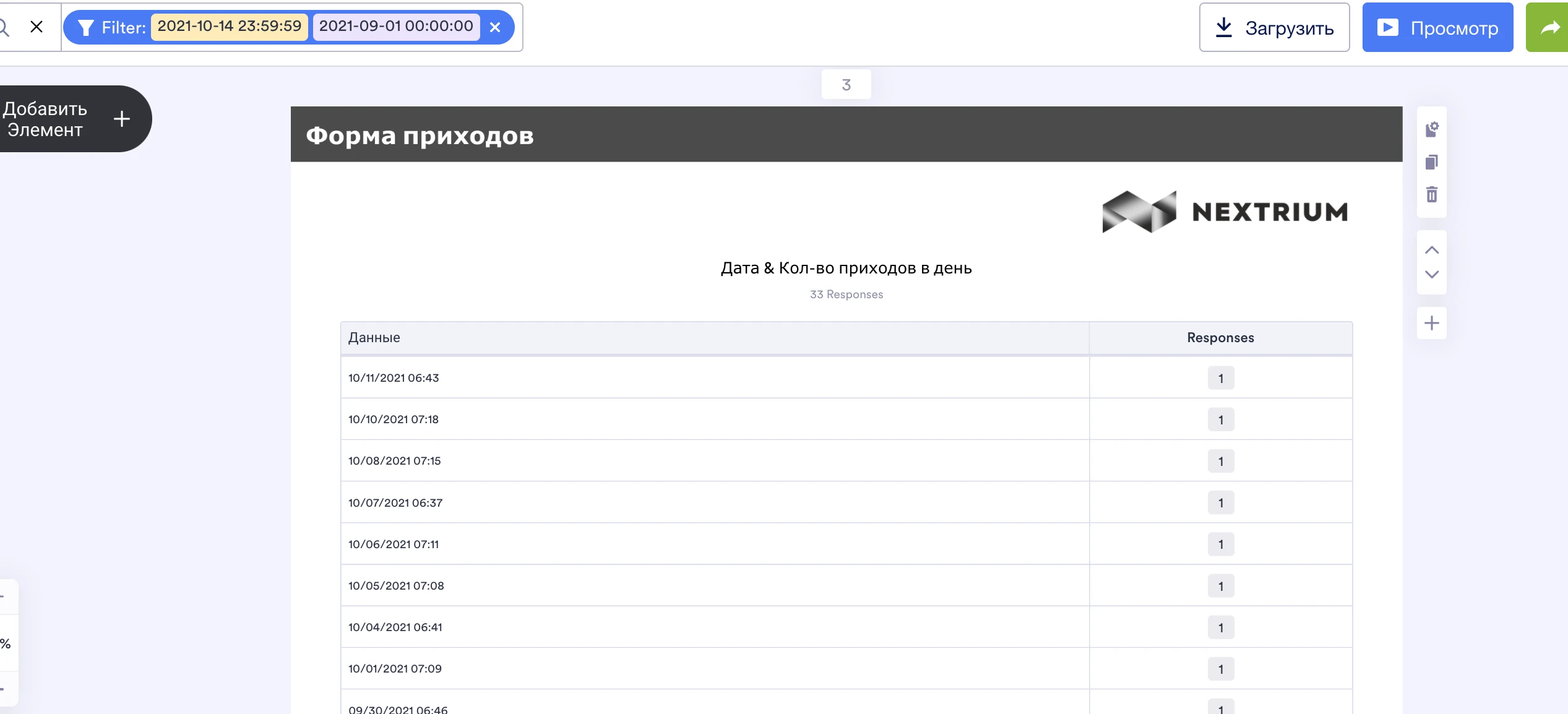
Task: Select row 10/04/2021 06:41
Action: tap(846, 627)
